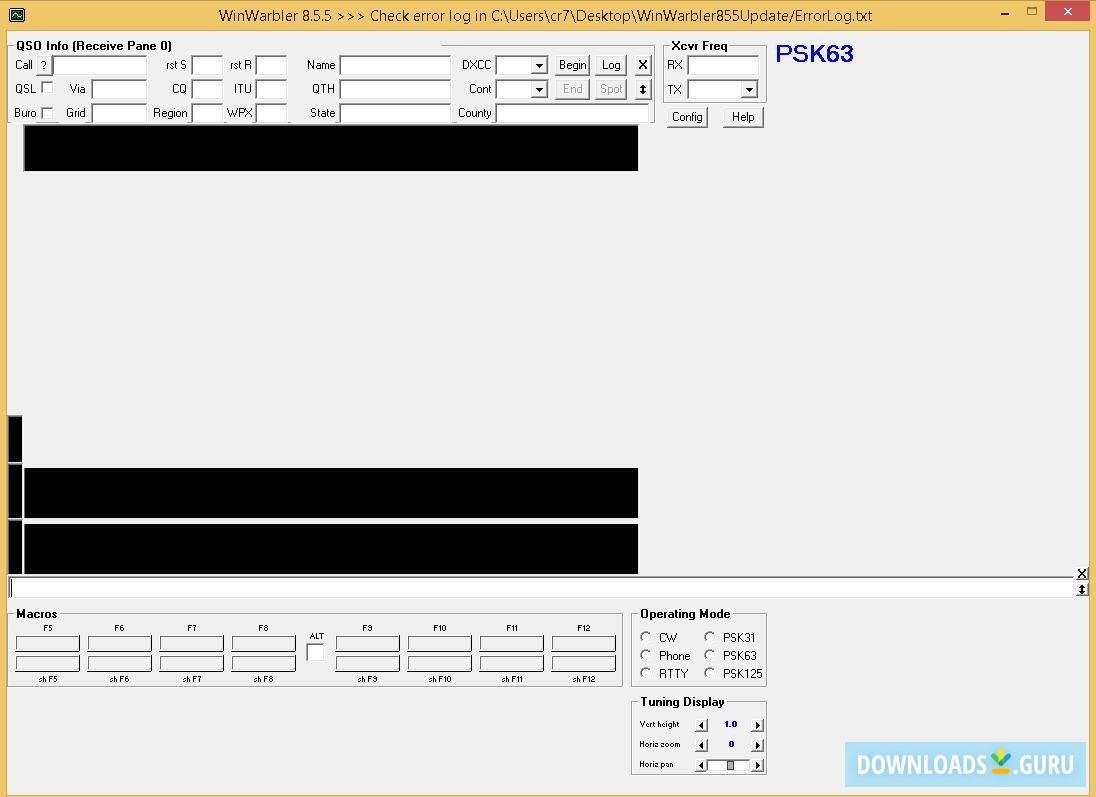This screenshot has width=1096, height=797.
Task: Click the sh F5 macro button
Action: pyautogui.click(x=48, y=663)
